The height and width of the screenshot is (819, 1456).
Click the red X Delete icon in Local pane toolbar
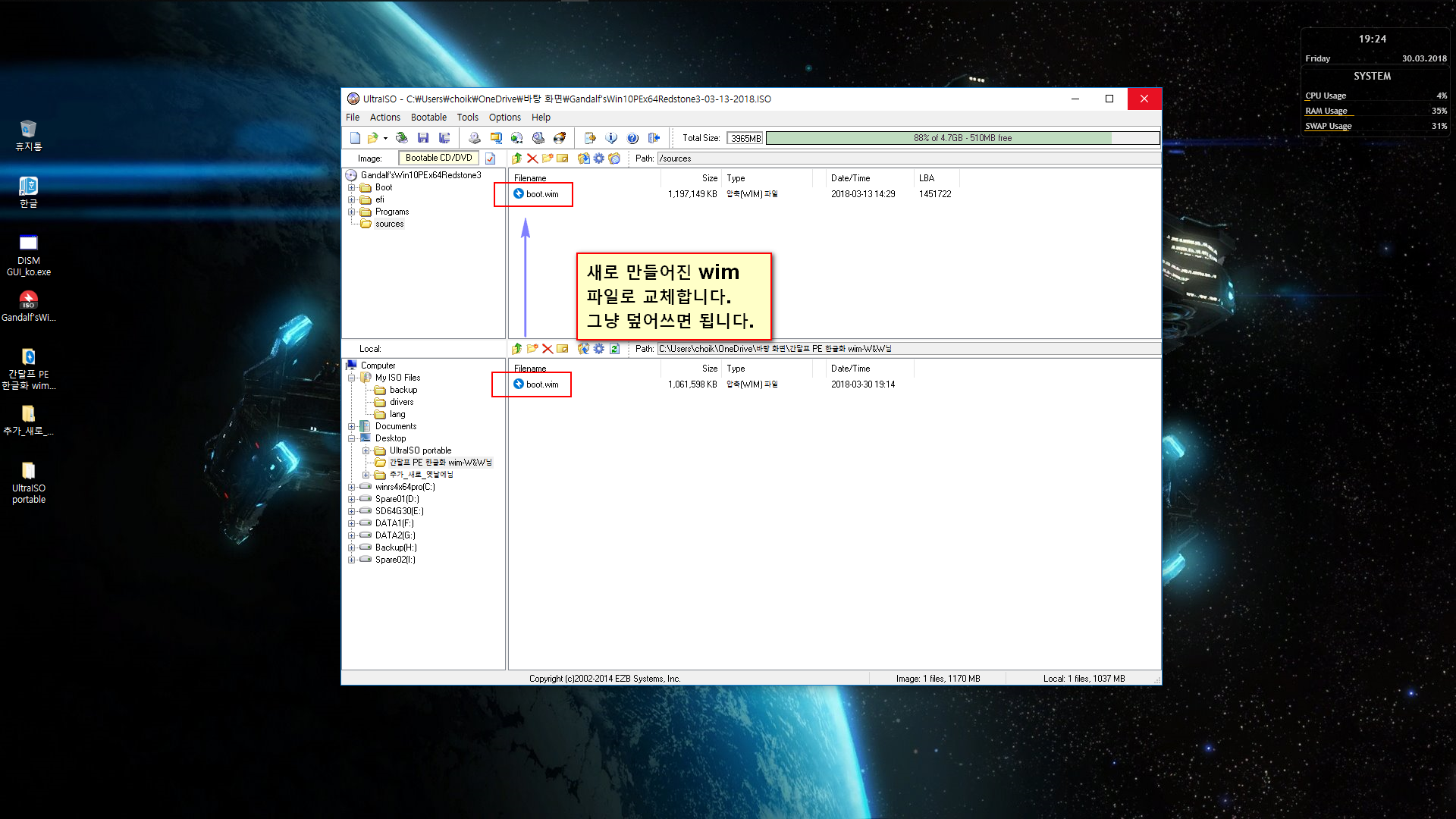548,349
